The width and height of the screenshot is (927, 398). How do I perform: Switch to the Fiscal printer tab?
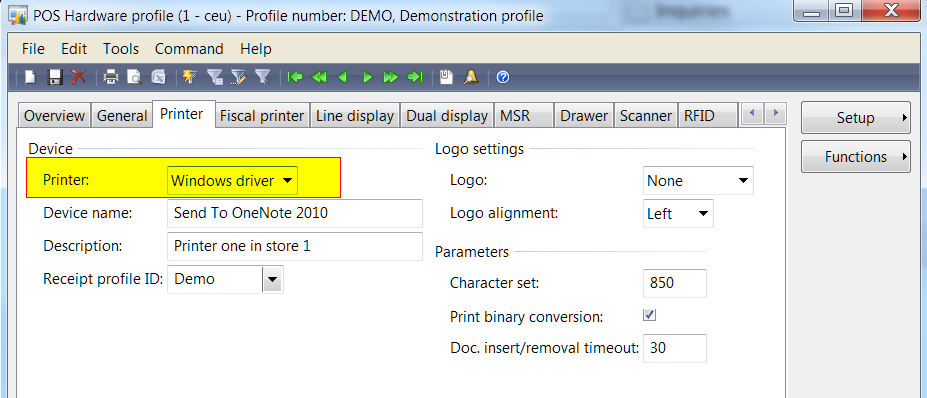tap(262, 116)
